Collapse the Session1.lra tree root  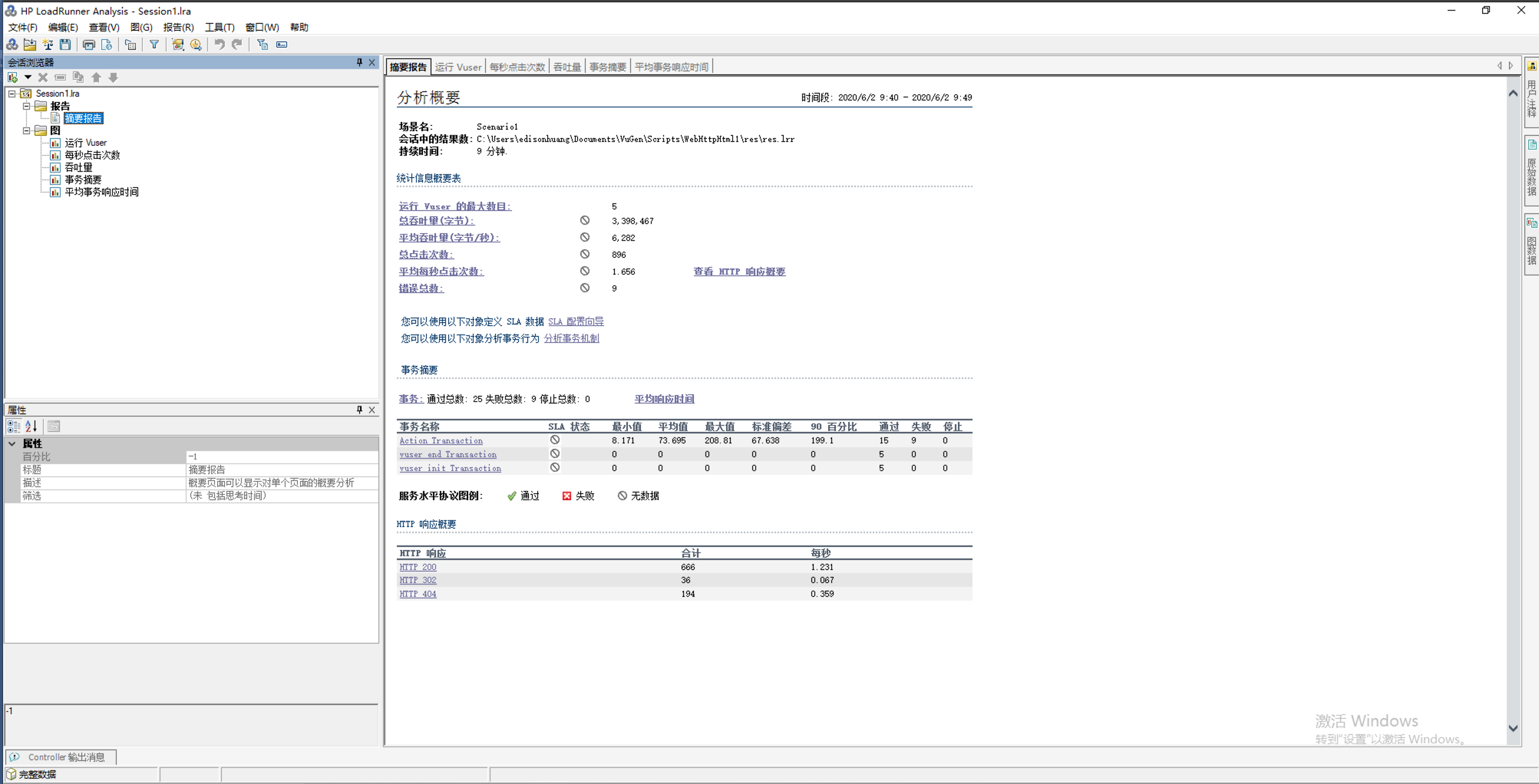tap(12, 94)
